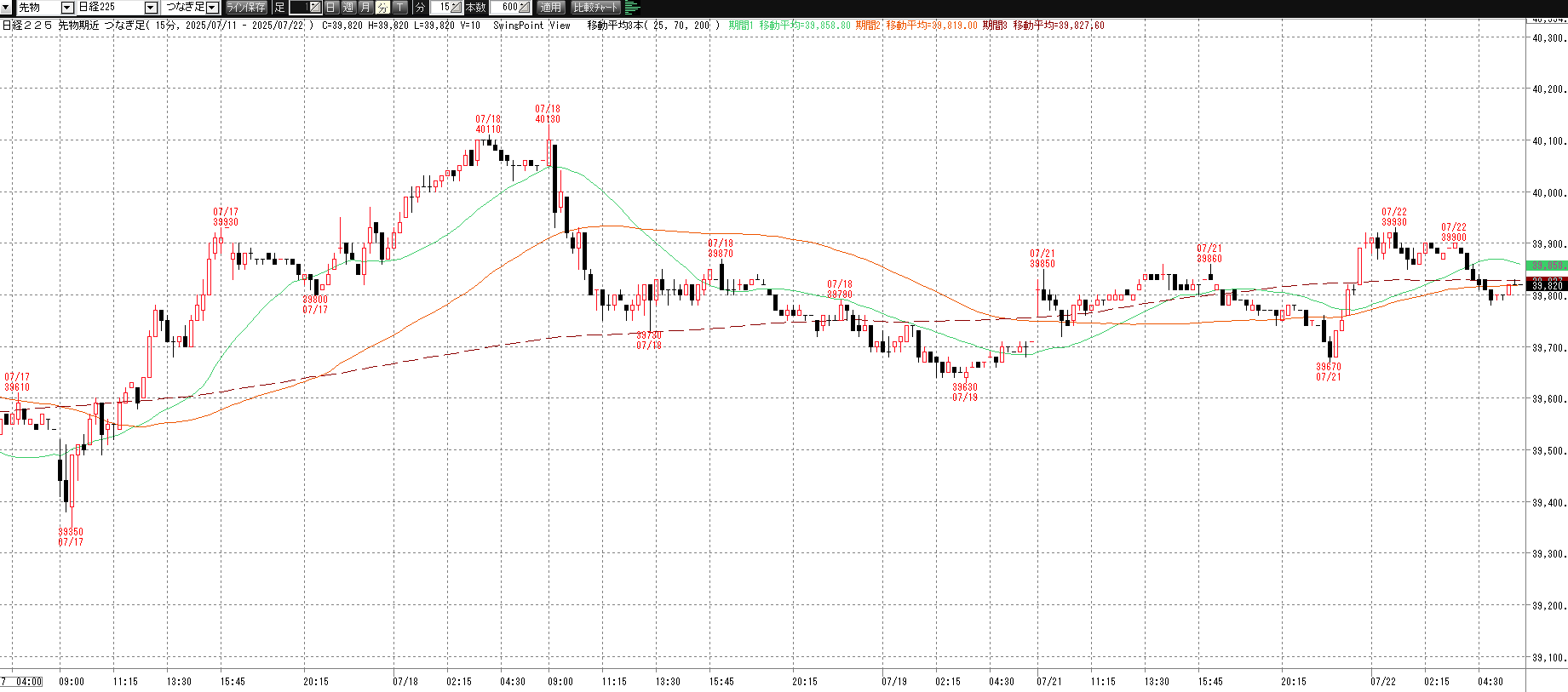Open the calculator icon beside 本数 field
The width and height of the screenshot is (1568, 692).
coord(524,8)
